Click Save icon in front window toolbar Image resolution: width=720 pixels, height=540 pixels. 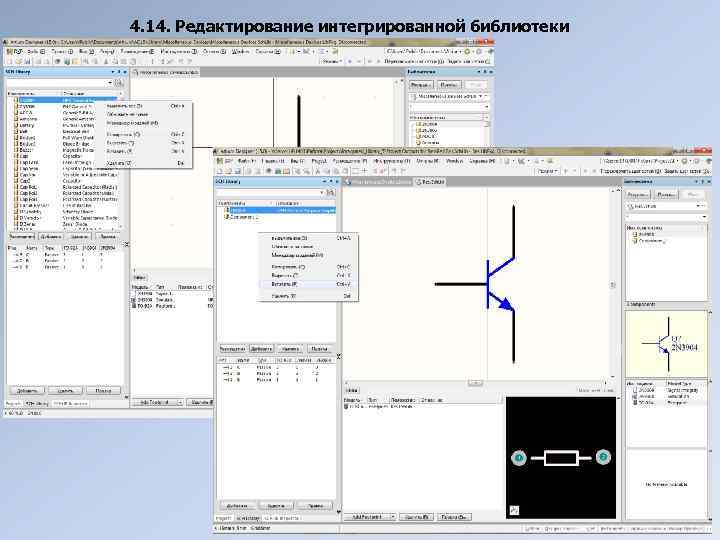pos(237,171)
